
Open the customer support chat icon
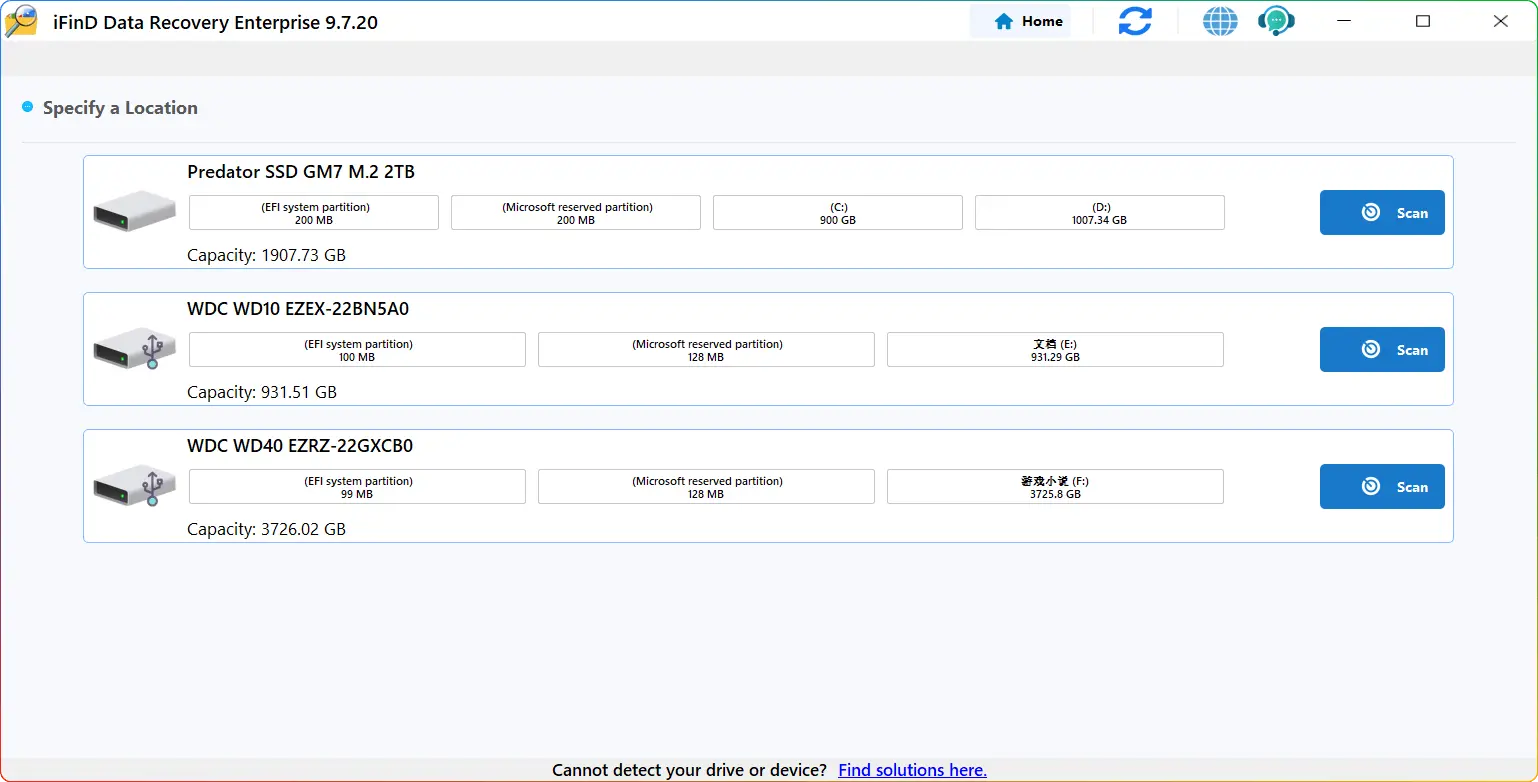[x=1276, y=21]
